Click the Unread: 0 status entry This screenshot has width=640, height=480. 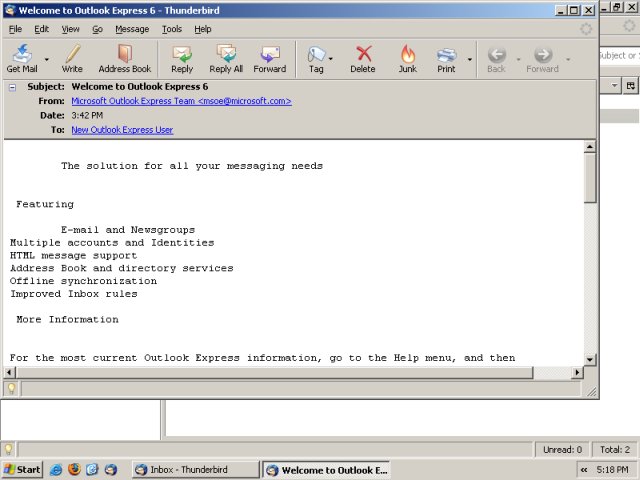(562, 450)
